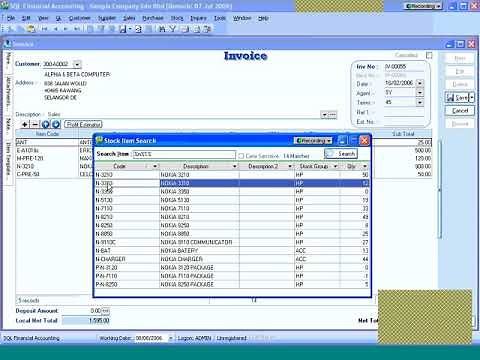
Task: Open the Inquiry menu
Action: pyautogui.click(x=198, y=18)
